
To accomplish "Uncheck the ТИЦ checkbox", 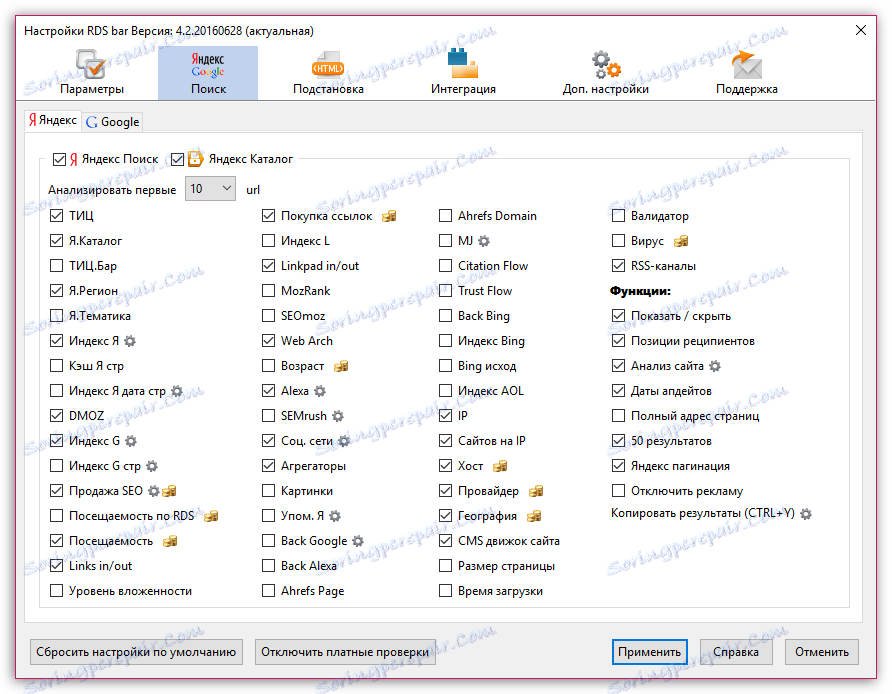I will 56,216.
